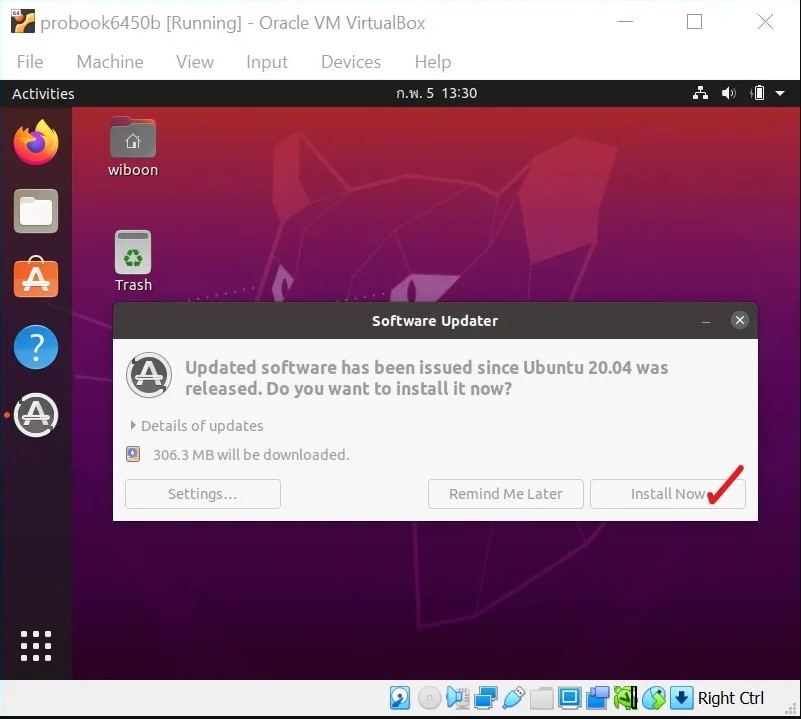Screen dimensions: 801x719
Task: Click the USB devices icon in VirtualBox status bar
Action: tap(513, 697)
